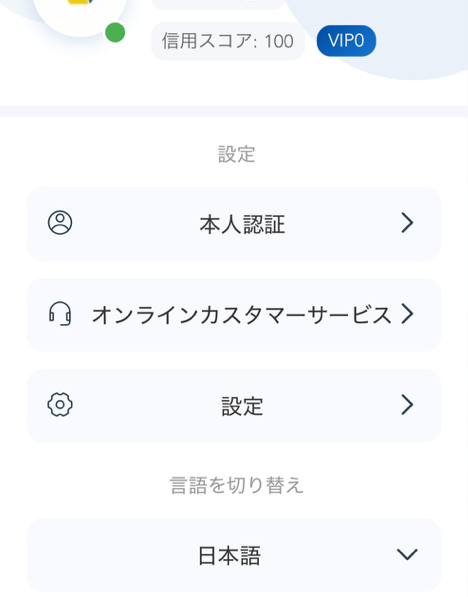Open オンラインカスタマーサービス menu row
Image resolution: width=468 pixels, height=597 pixels.
click(x=234, y=315)
